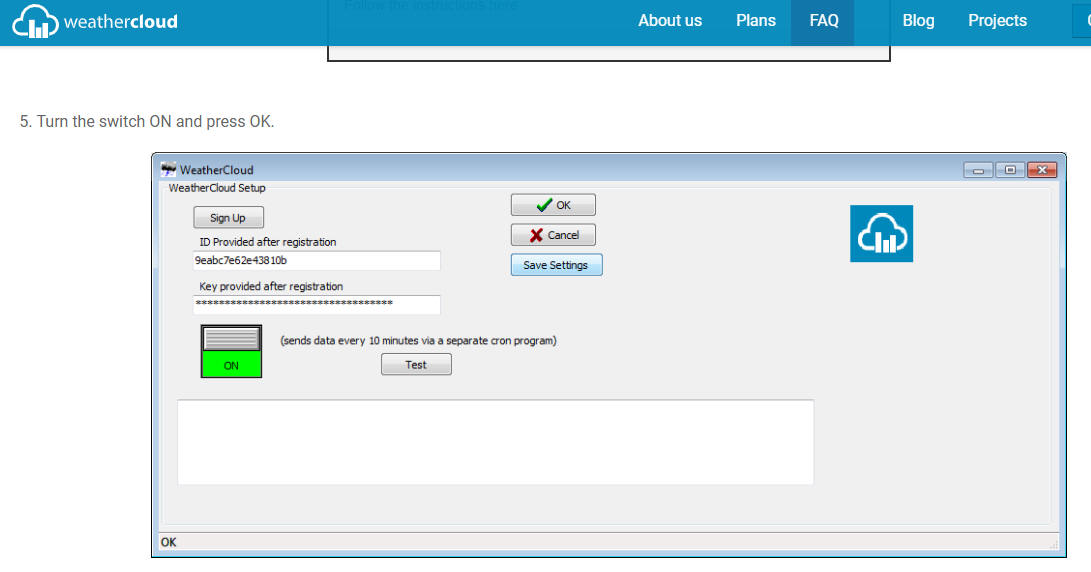
Task: Confirm with the OK checkmark button
Action: tap(553, 205)
